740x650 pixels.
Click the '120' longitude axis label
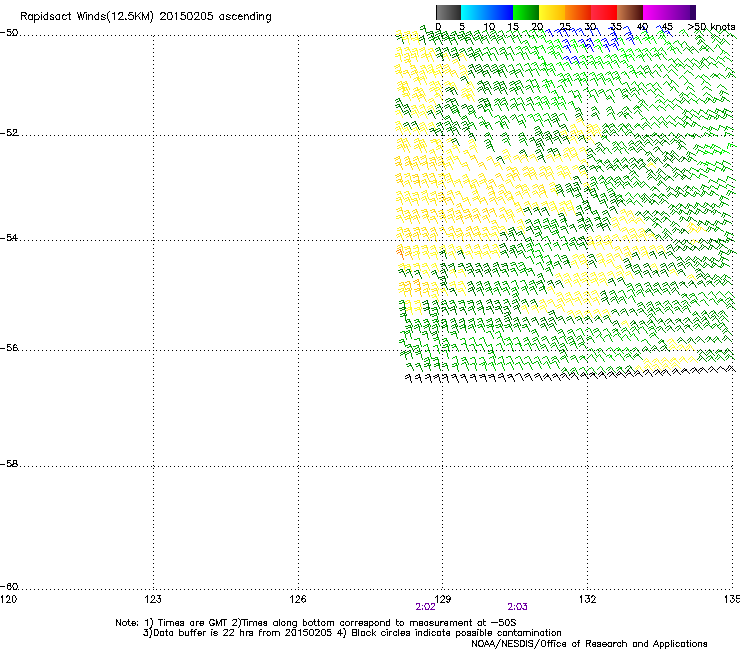click(8, 599)
